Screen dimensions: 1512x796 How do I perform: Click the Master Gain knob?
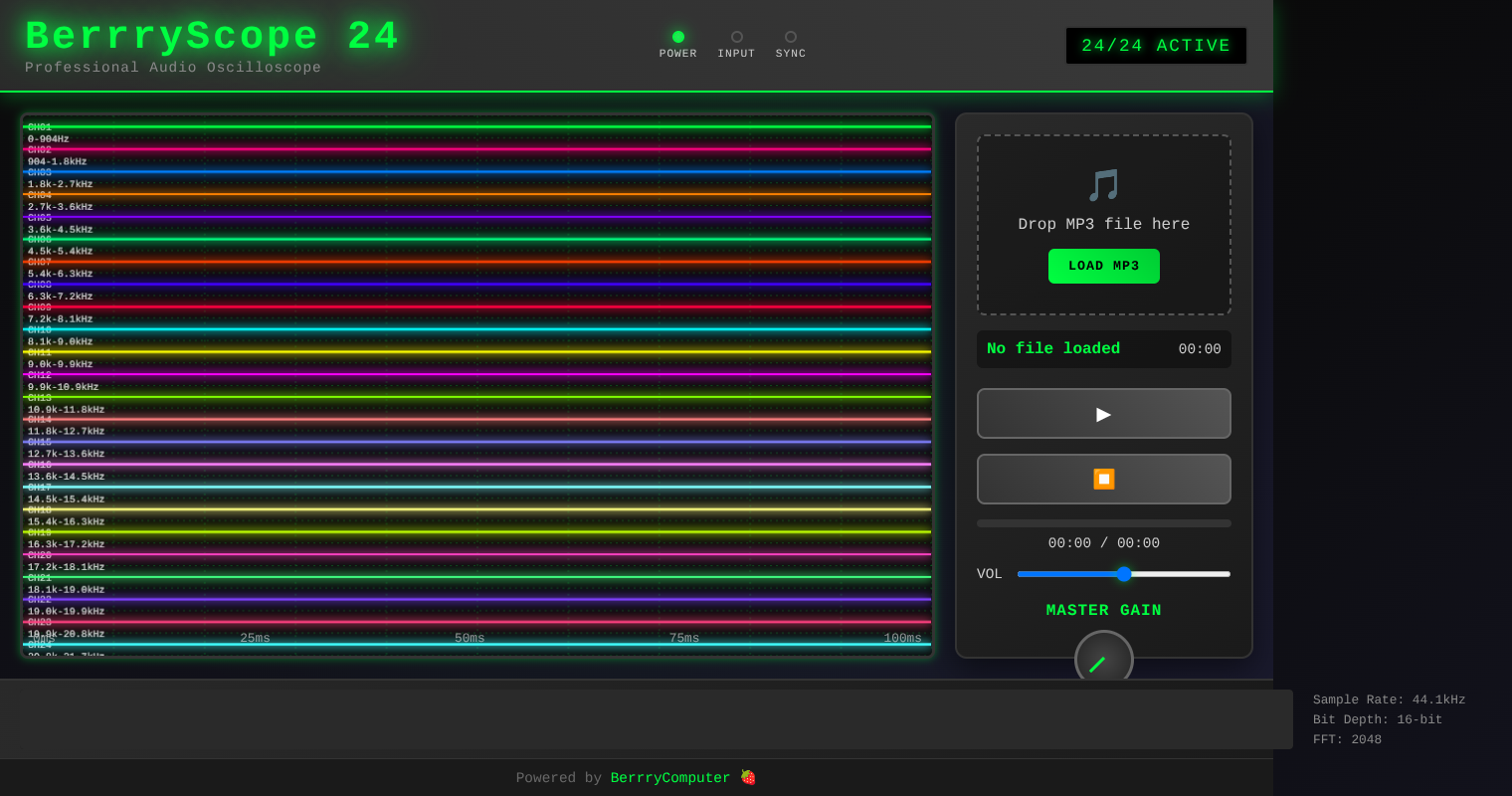(1103, 660)
